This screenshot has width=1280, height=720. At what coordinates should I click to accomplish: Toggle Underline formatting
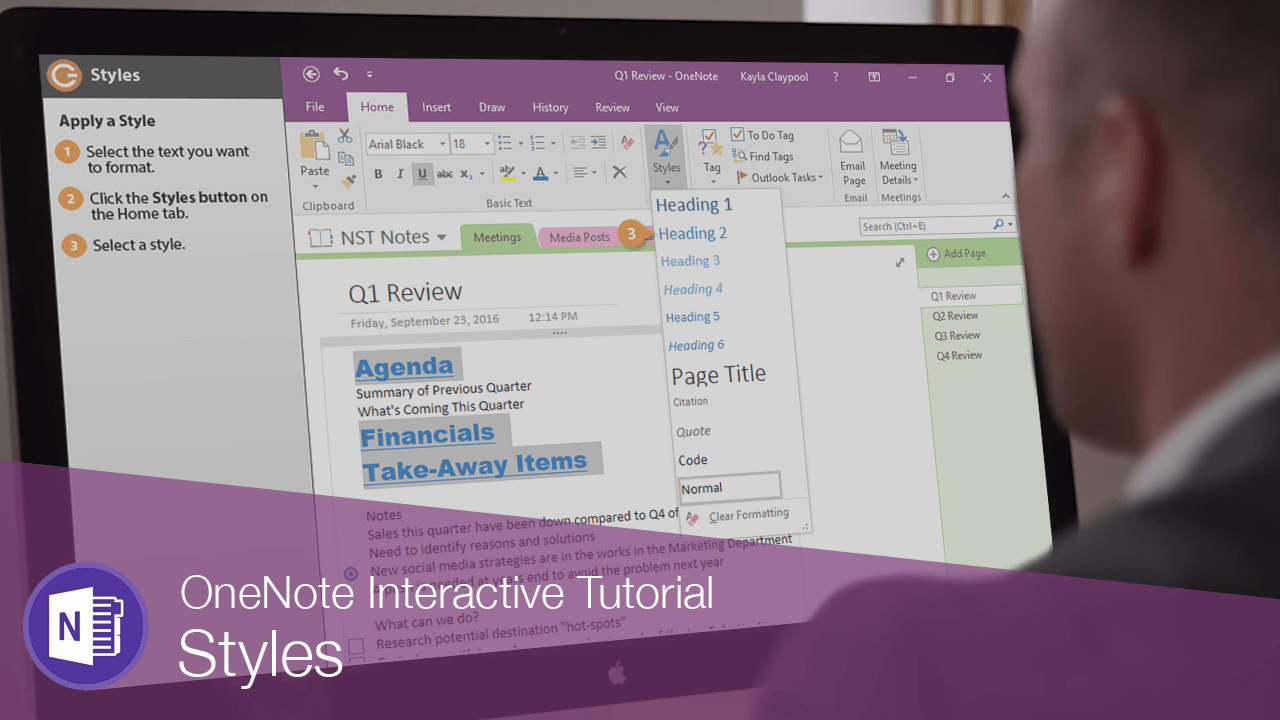422,174
